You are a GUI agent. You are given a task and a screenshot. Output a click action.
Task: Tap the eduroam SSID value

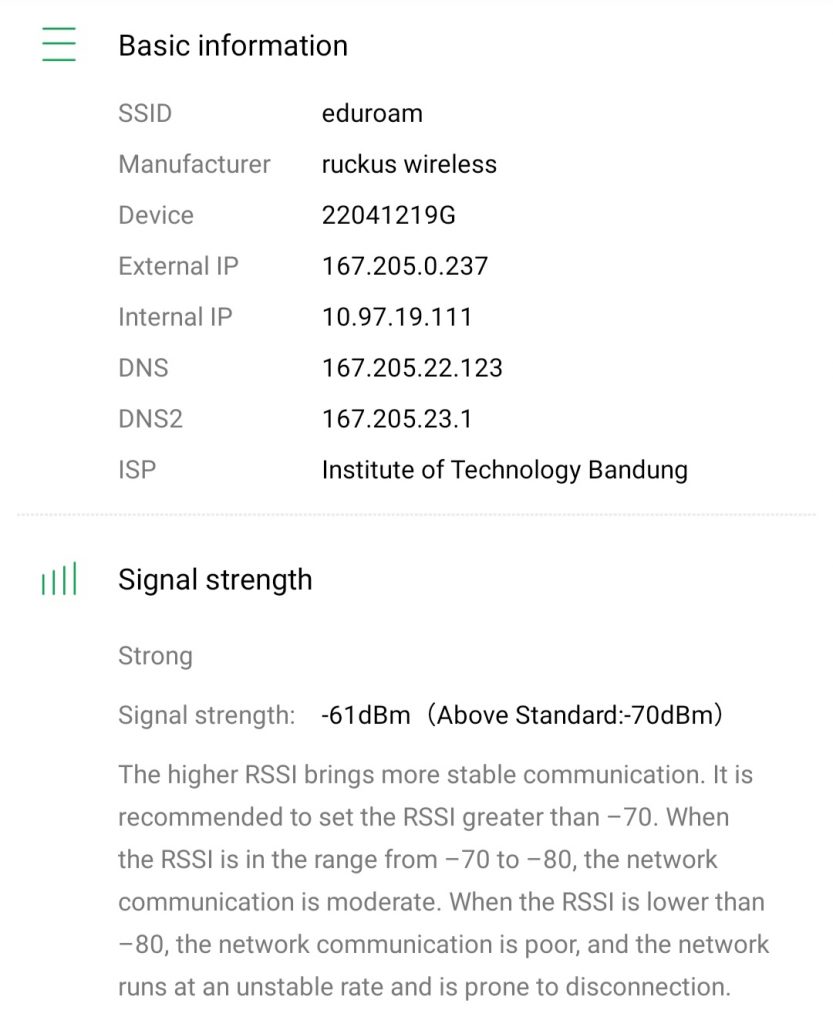pyautogui.click(x=372, y=113)
